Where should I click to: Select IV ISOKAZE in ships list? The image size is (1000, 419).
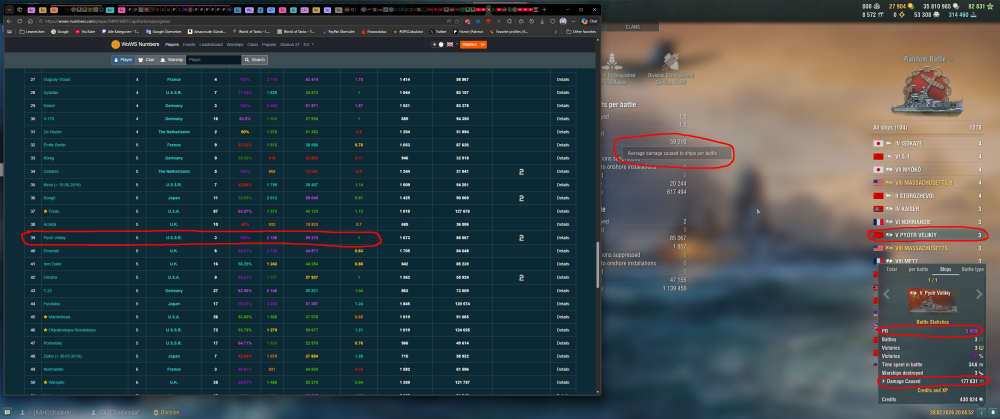click(929, 143)
